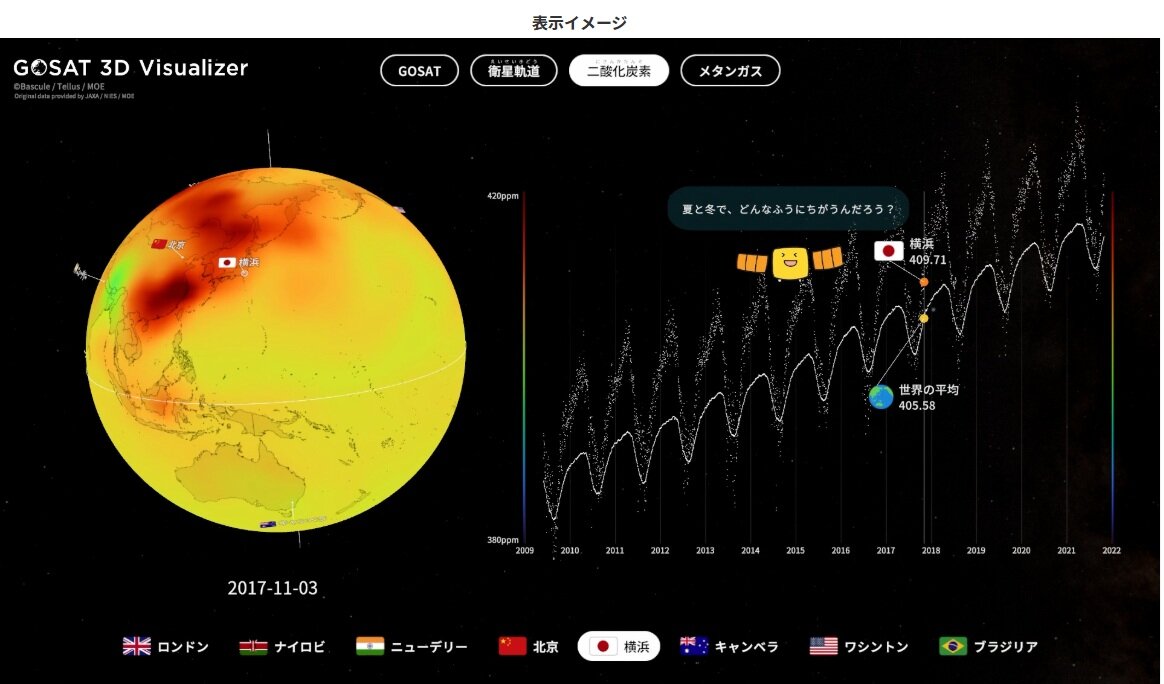Choose the 北京 Beijing city button

529,647
